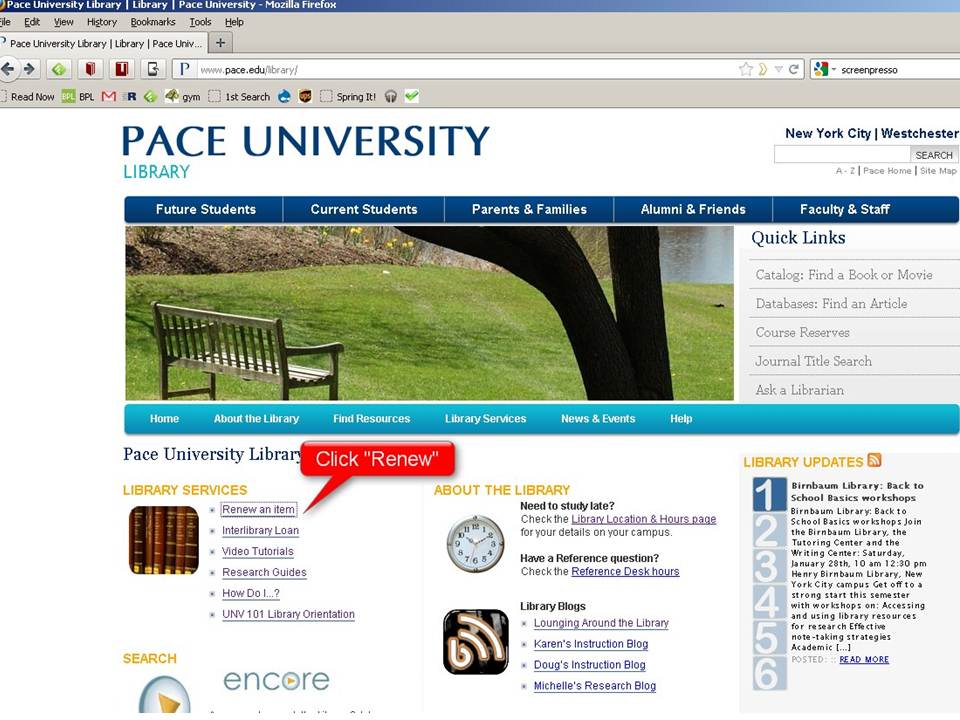Open a new tab with plus button

[220, 43]
